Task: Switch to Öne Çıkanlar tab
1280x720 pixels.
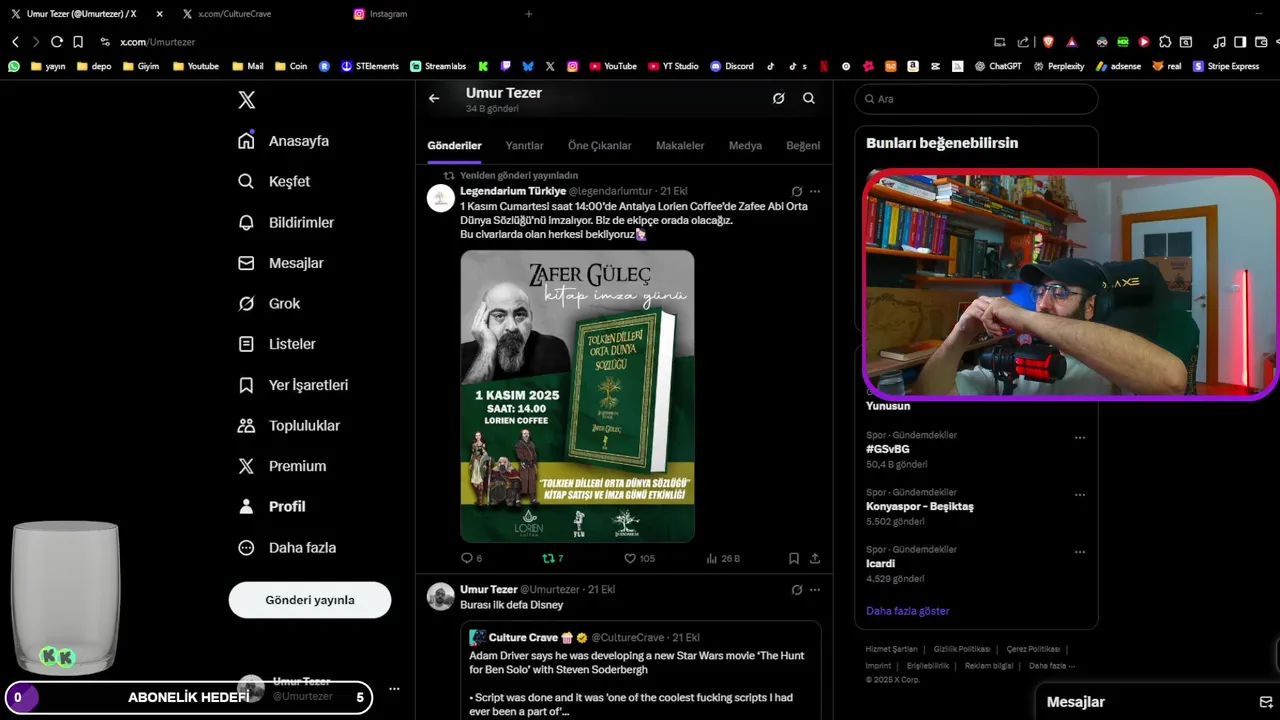Action: (600, 146)
